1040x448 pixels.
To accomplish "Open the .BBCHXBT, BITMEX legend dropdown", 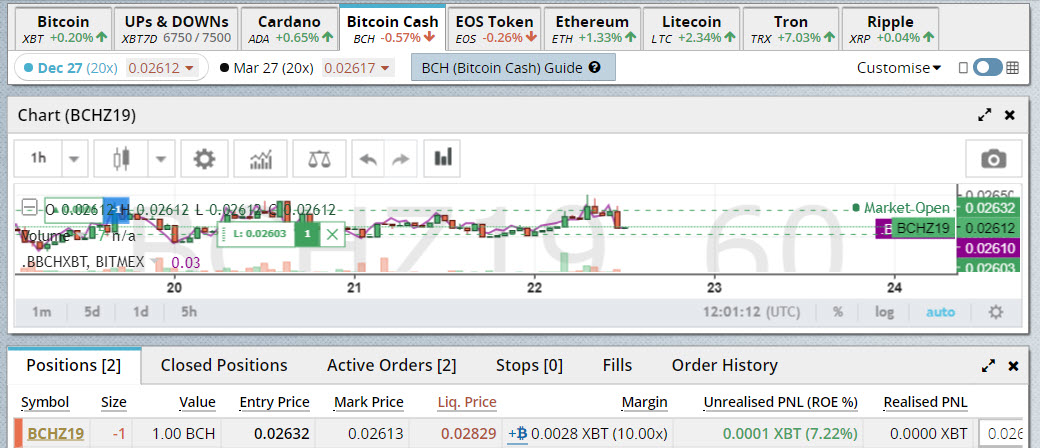I will [157, 262].
